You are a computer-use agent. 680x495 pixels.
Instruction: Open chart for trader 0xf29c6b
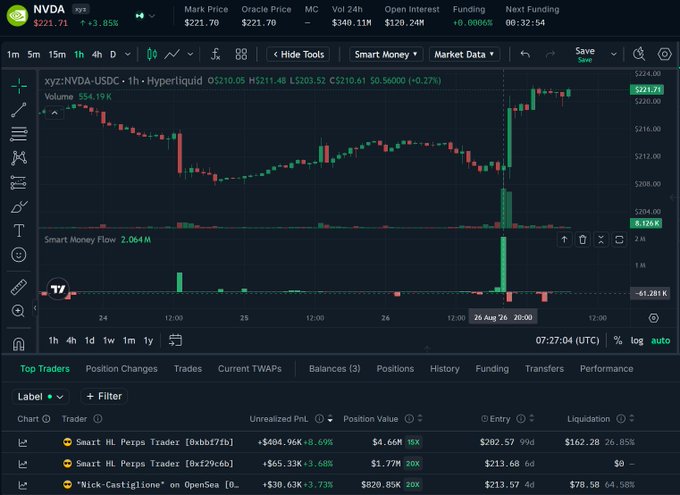tap(23, 464)
